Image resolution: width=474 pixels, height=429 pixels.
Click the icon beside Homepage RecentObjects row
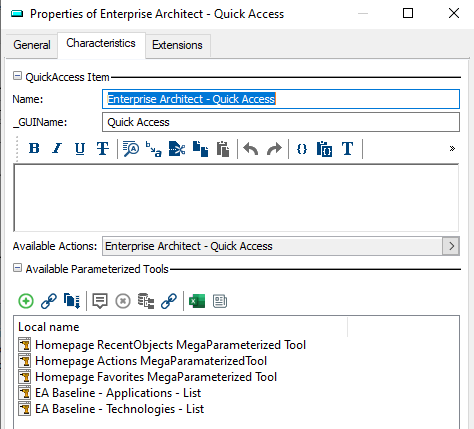pos(24,345)
